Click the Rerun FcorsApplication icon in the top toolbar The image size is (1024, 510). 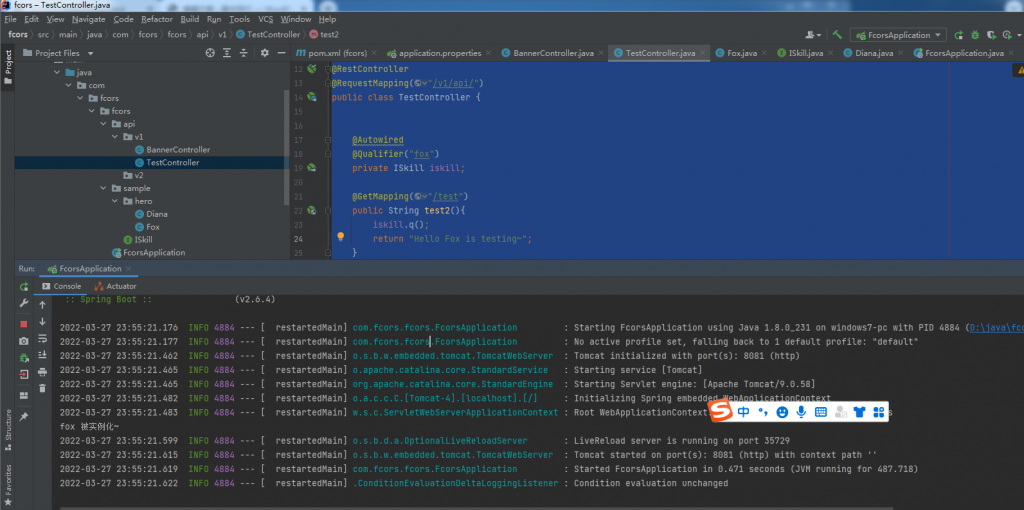(959, 35)
